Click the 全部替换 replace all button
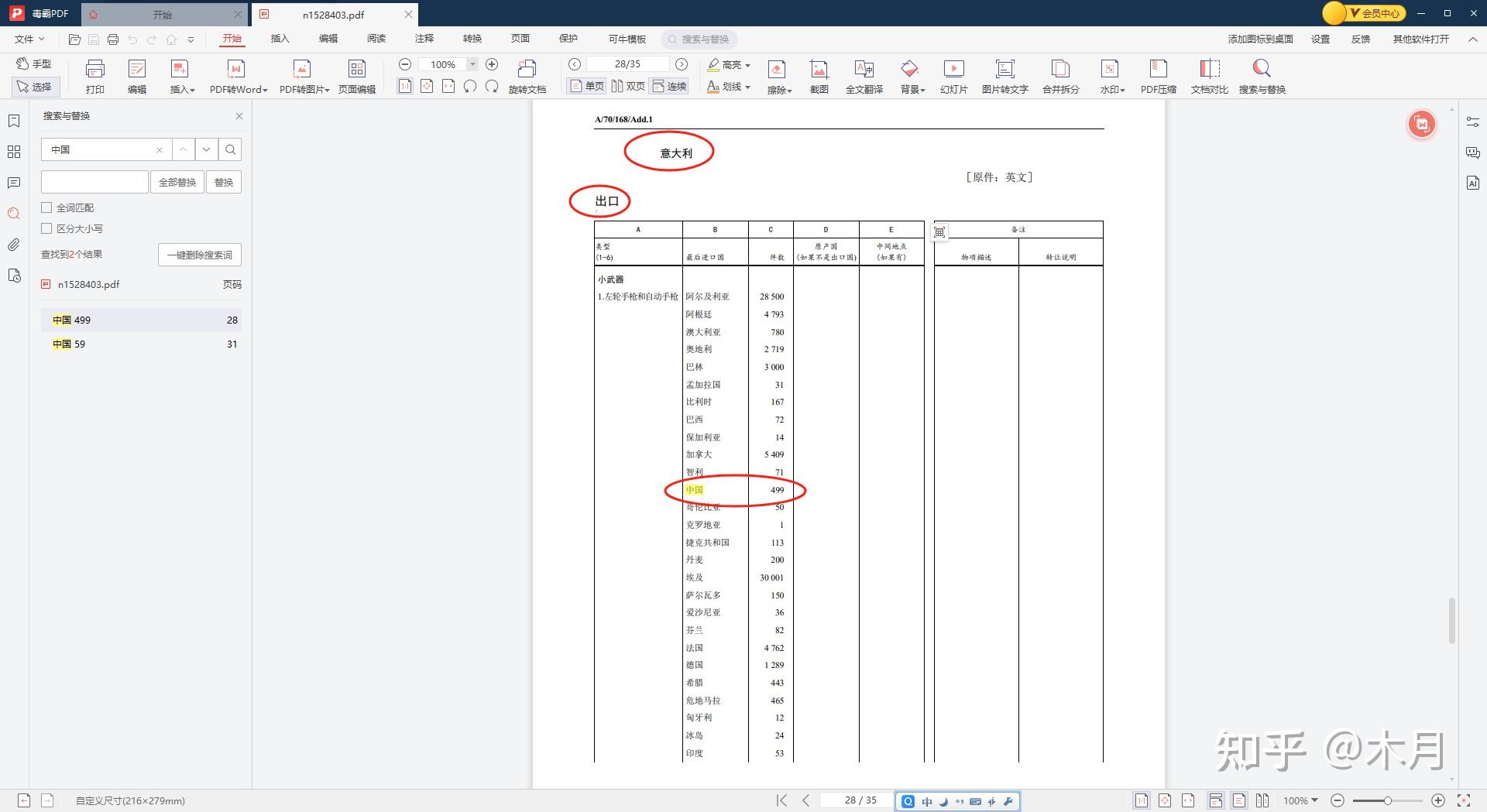This screenshot has height=812, width=1487. click(x=177, y=182)
